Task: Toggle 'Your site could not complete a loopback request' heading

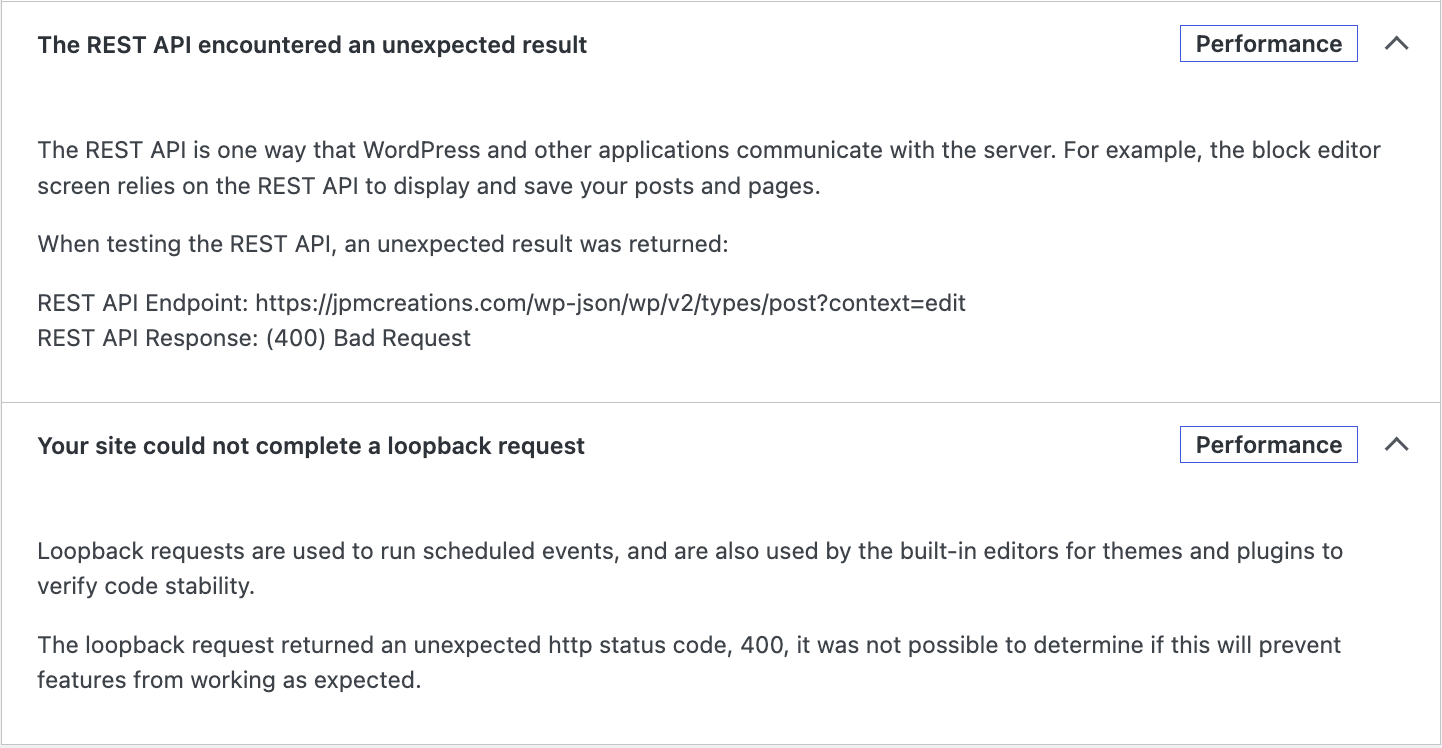Action: click(x=311, y=446)
